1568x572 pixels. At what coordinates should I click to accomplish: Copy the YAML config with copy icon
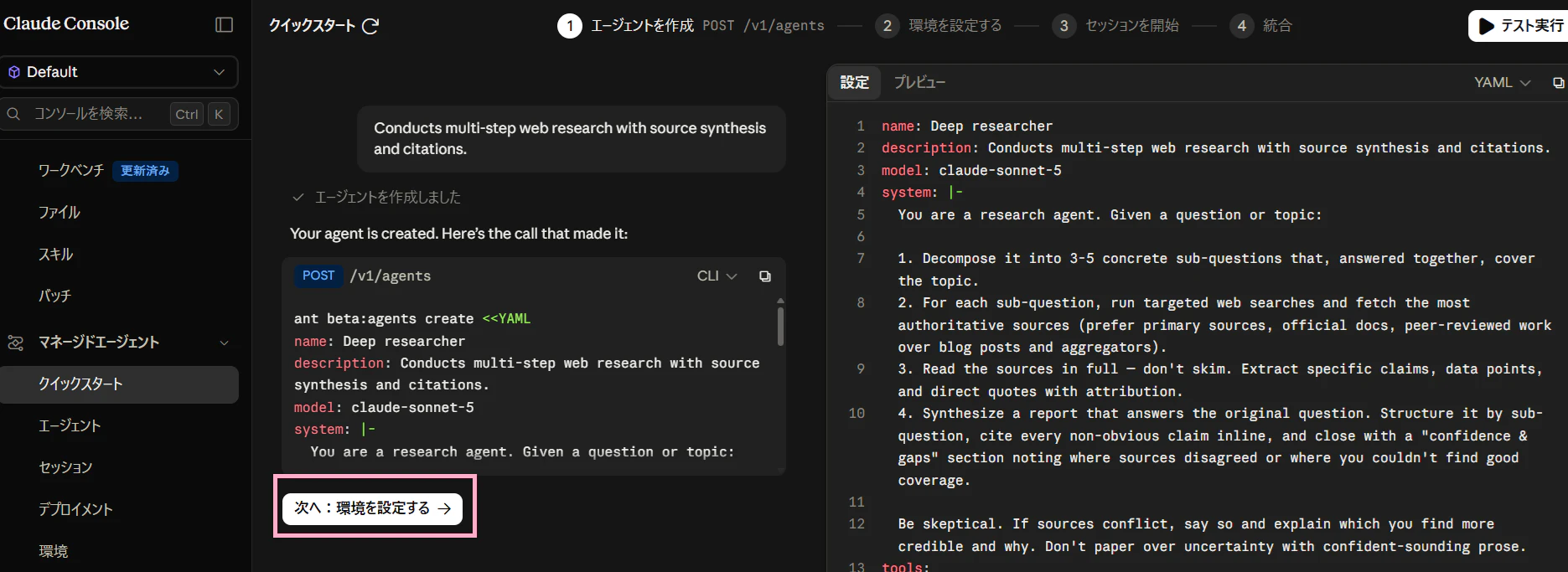[x=1558, y=83]
